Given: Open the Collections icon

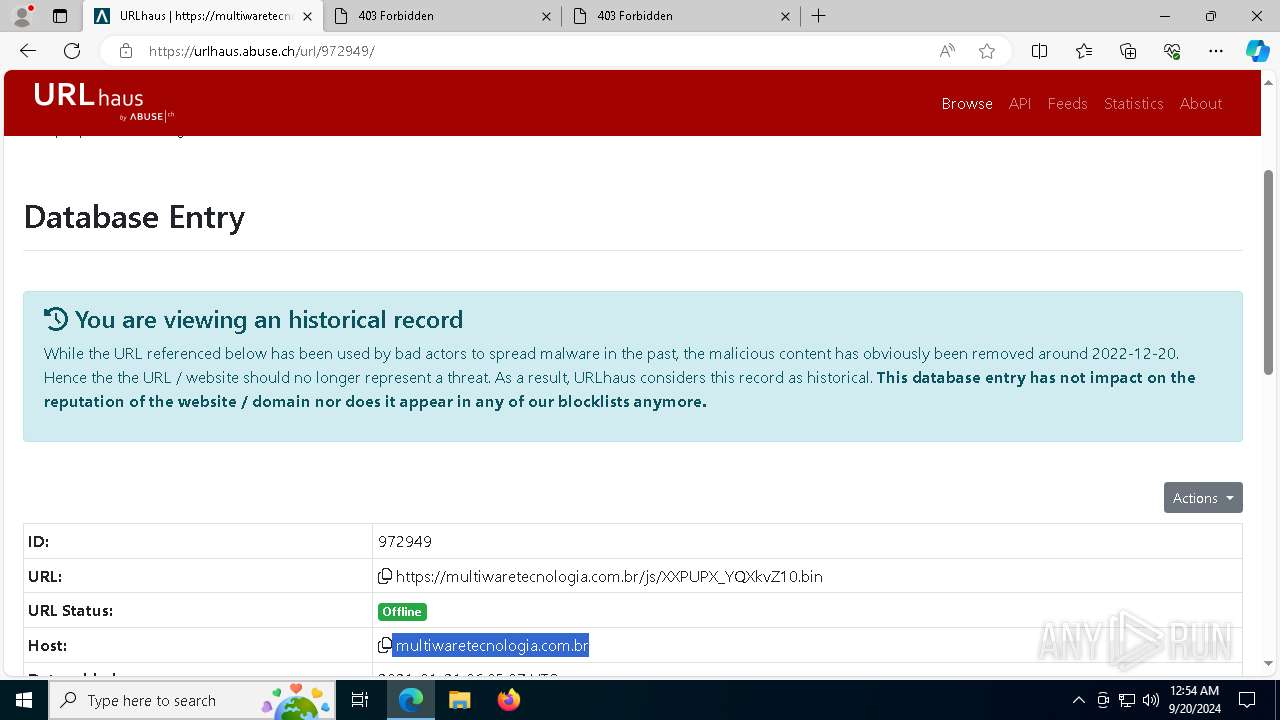Looking at the screenshot, I should click(1128, 51).
